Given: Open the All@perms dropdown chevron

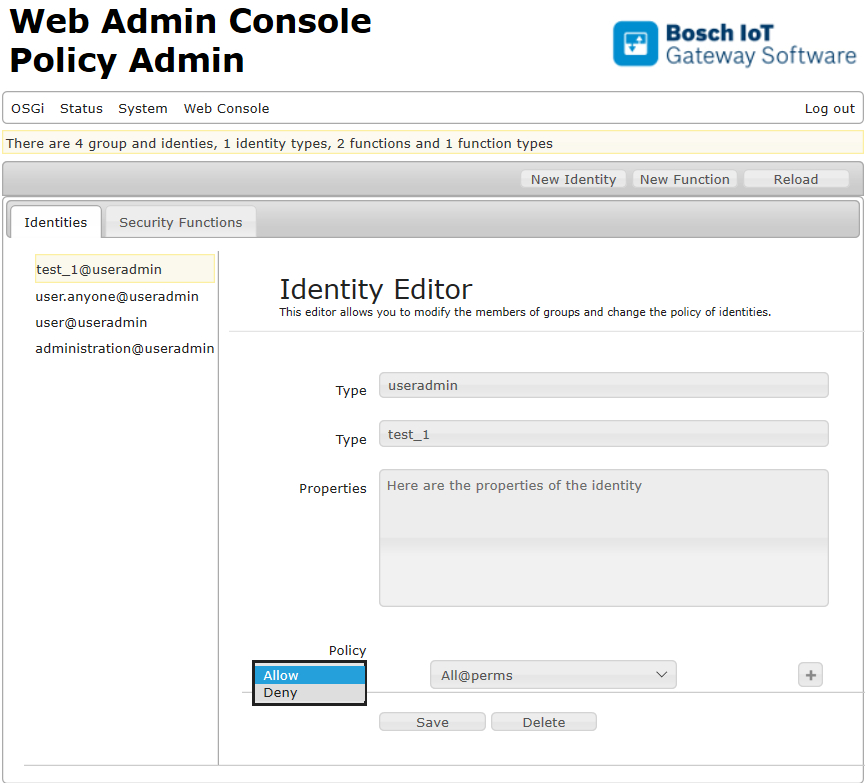Looking at the screenshot, I should [661, 674].
